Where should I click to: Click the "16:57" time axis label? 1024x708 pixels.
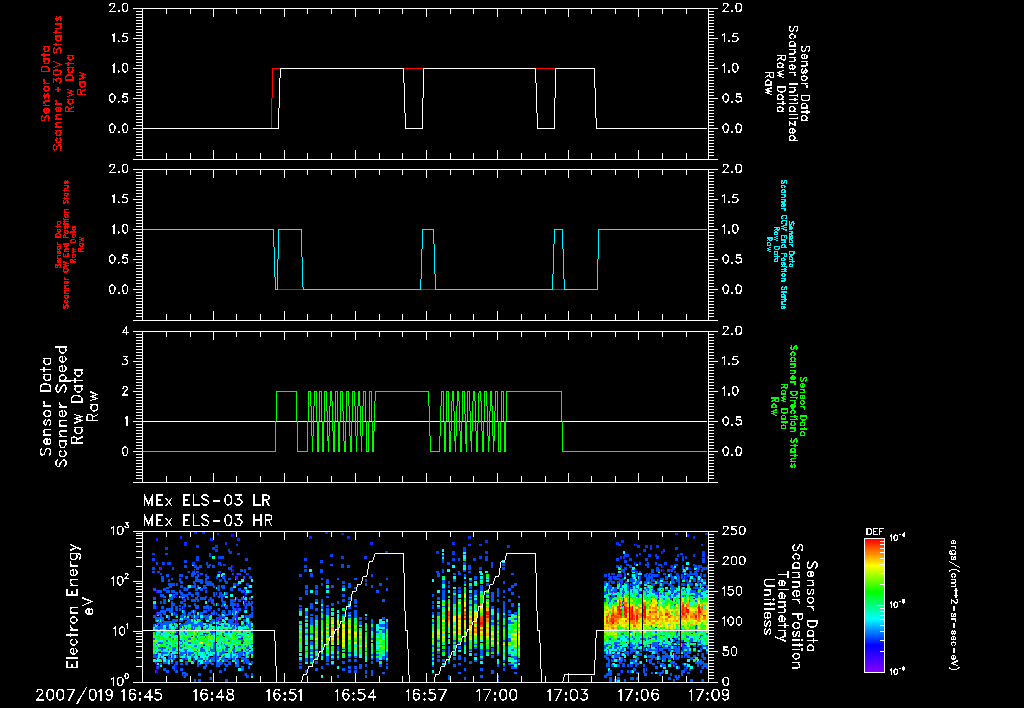click(426, 695)
